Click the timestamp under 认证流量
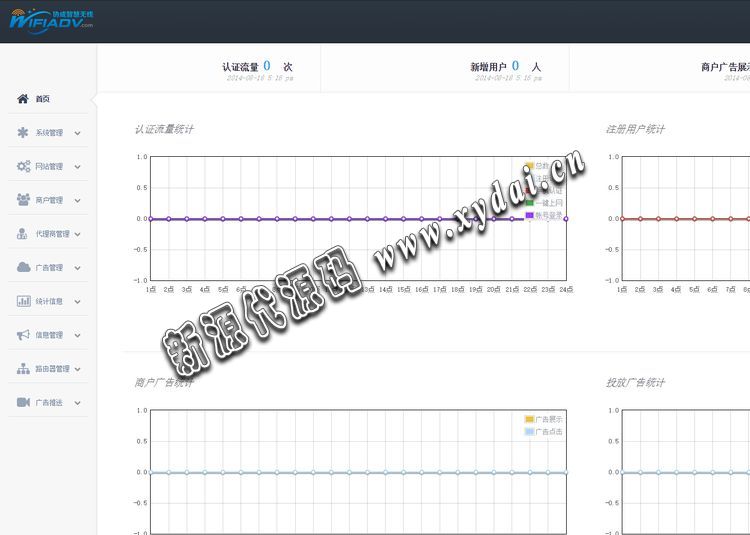Viewport: 750px width, 535px height. 260,78
